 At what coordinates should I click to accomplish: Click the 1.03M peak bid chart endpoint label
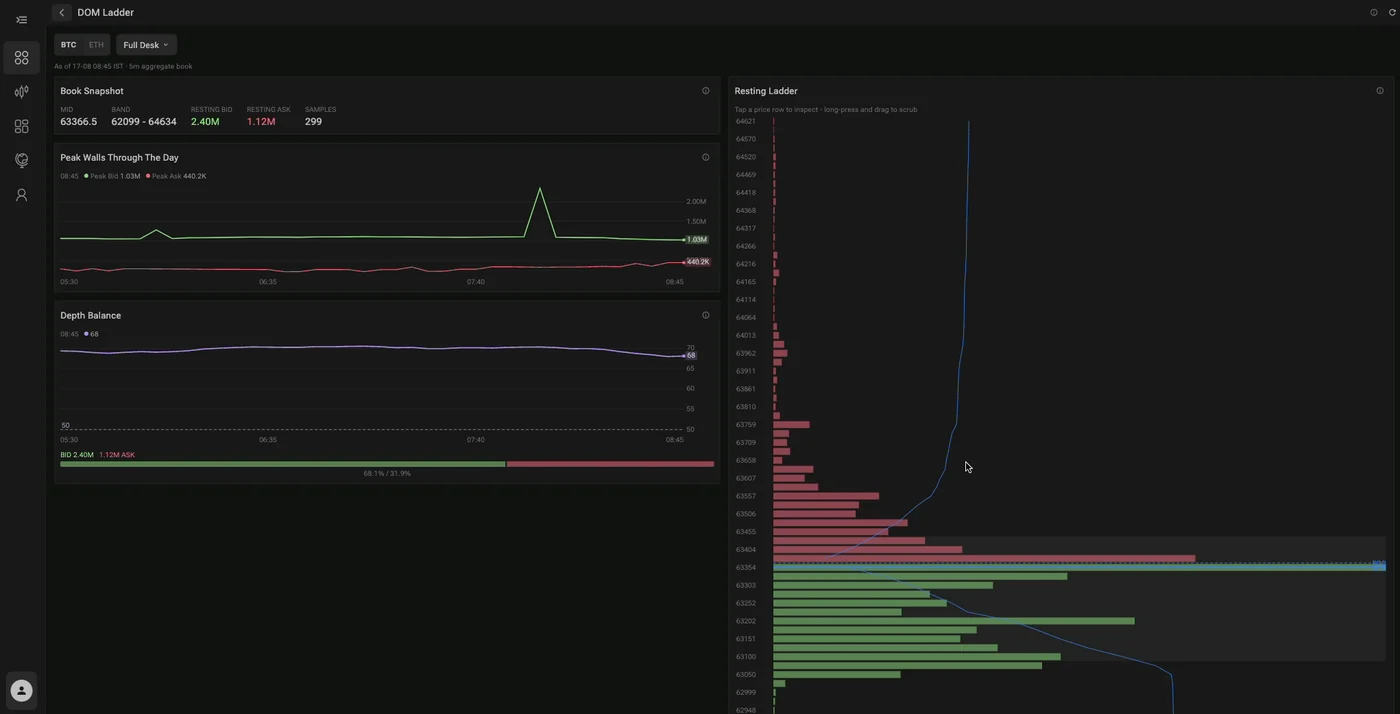pos(697,240)
